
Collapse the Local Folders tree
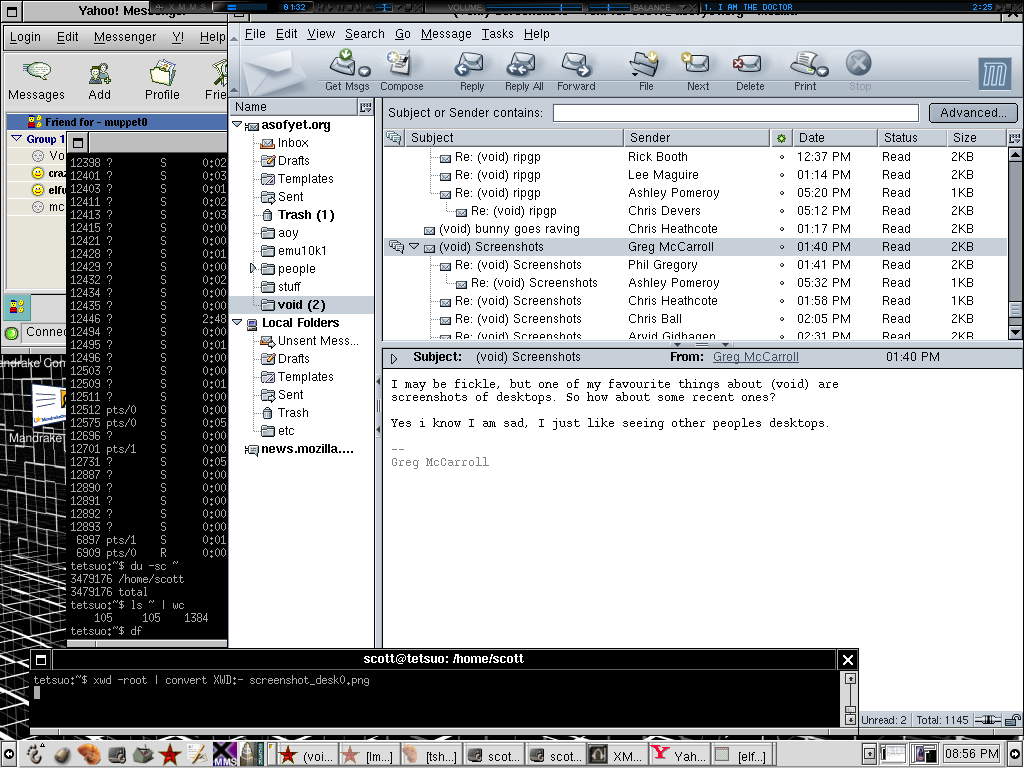[x=238, y=323]
